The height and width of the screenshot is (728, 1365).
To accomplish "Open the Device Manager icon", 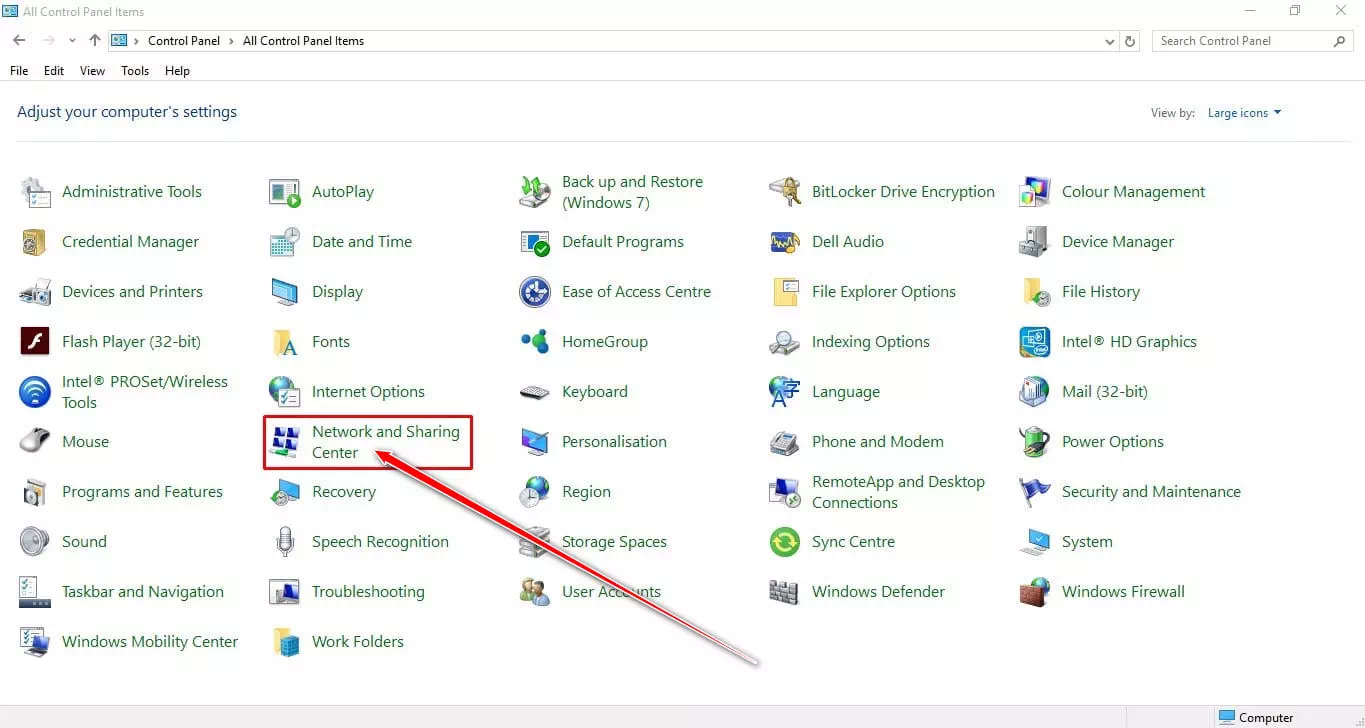I will coord(1035,242).
